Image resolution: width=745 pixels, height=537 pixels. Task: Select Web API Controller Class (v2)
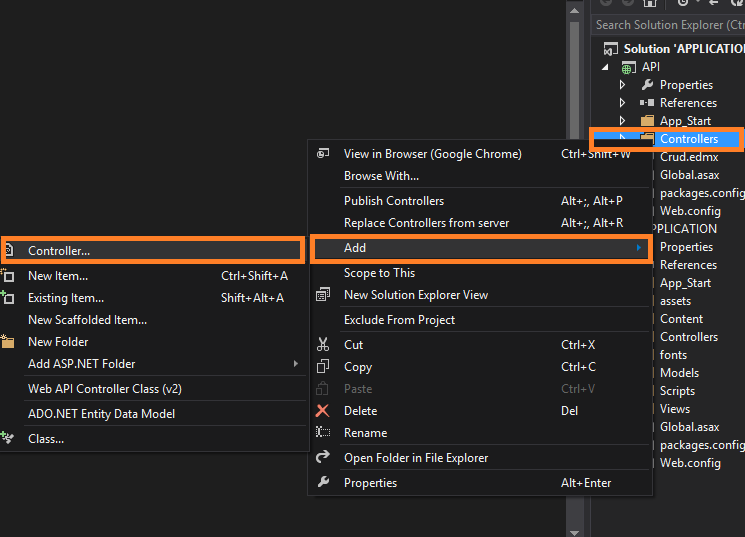[x=105, y=389]
